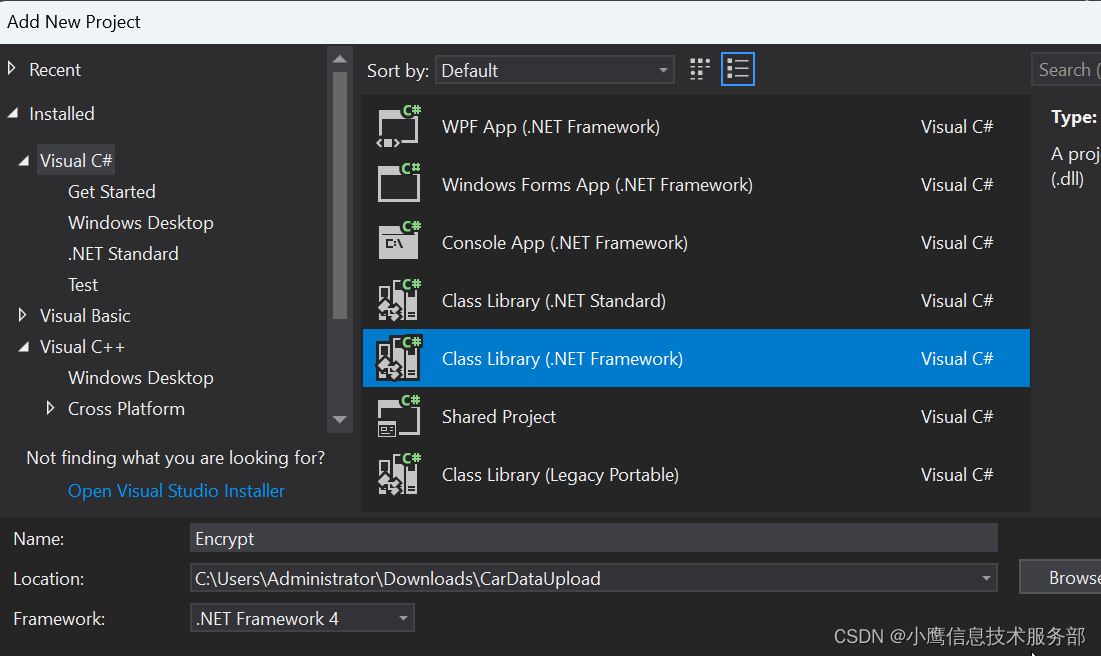Click the Shared Project template icon
The width and height of the screenshot is (1101, 656).
pyautogui.click(x=399, y=416)
